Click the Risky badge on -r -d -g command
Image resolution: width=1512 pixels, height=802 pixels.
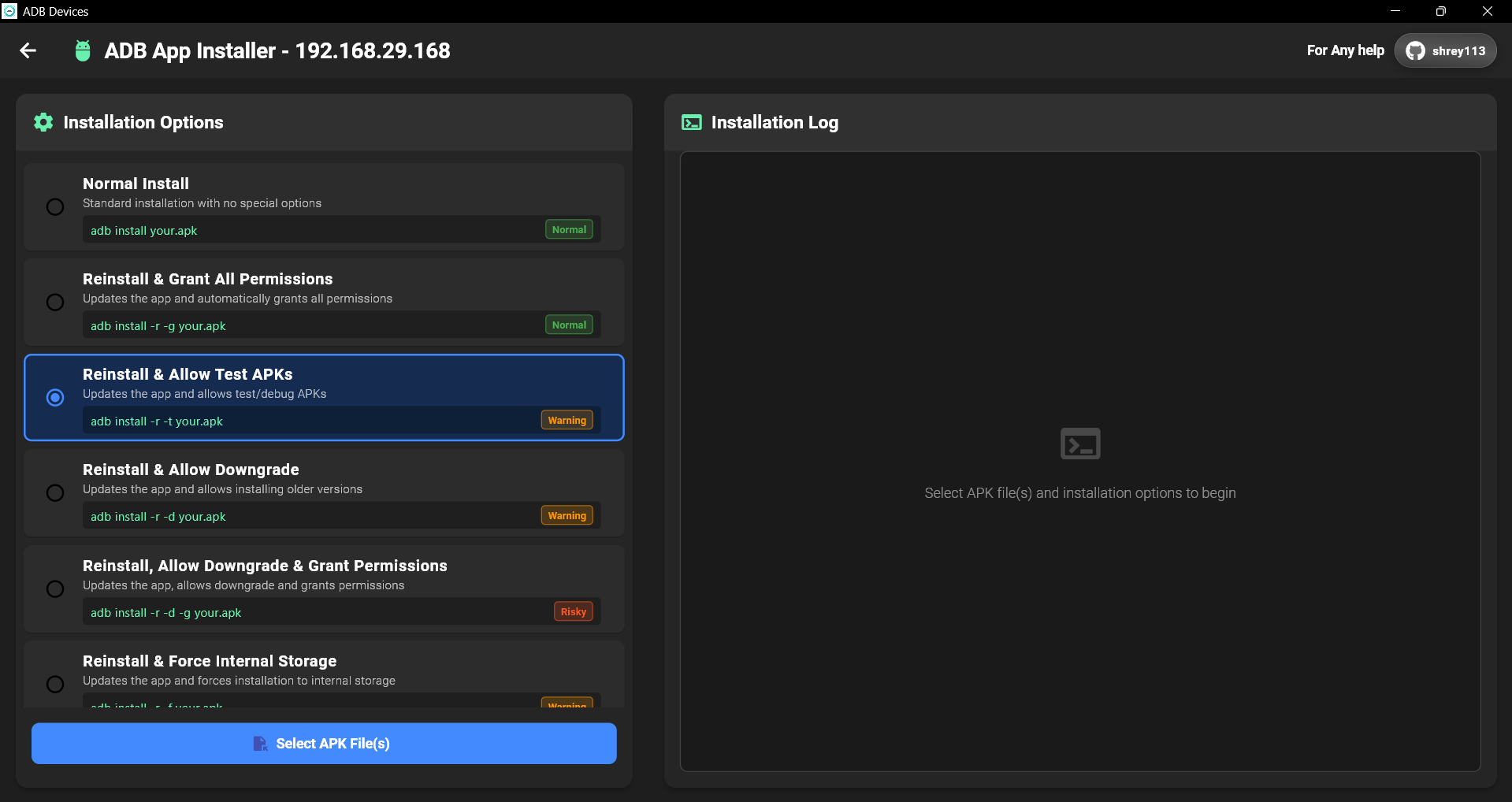pos(573,611)
